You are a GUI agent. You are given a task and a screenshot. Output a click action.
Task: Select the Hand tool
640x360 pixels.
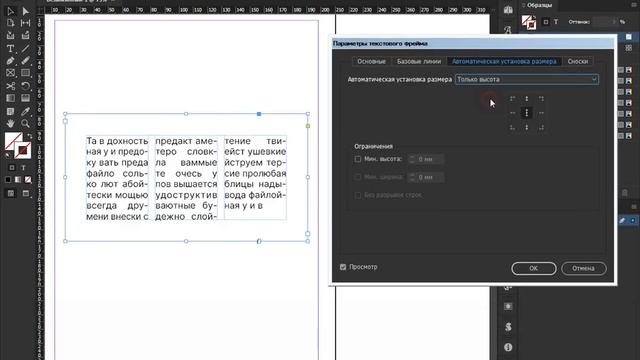(x=11, y=123)
